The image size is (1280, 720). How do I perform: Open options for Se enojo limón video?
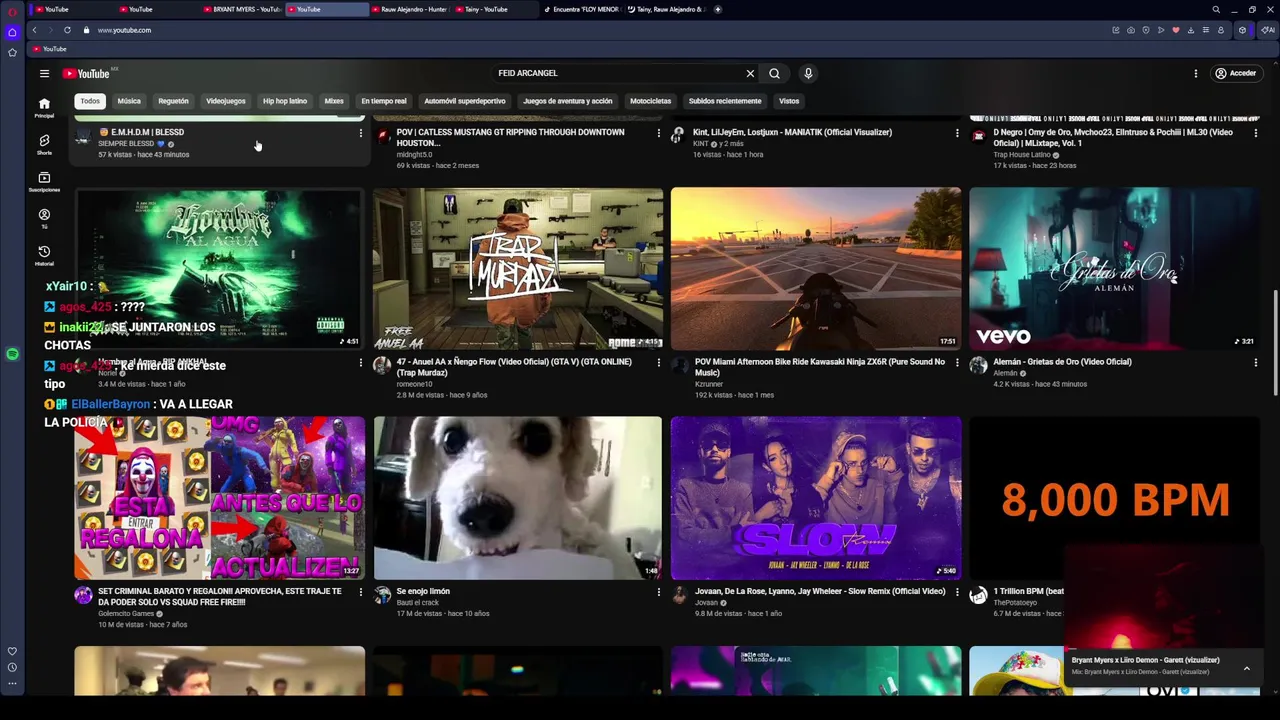(x=658, y=592)
